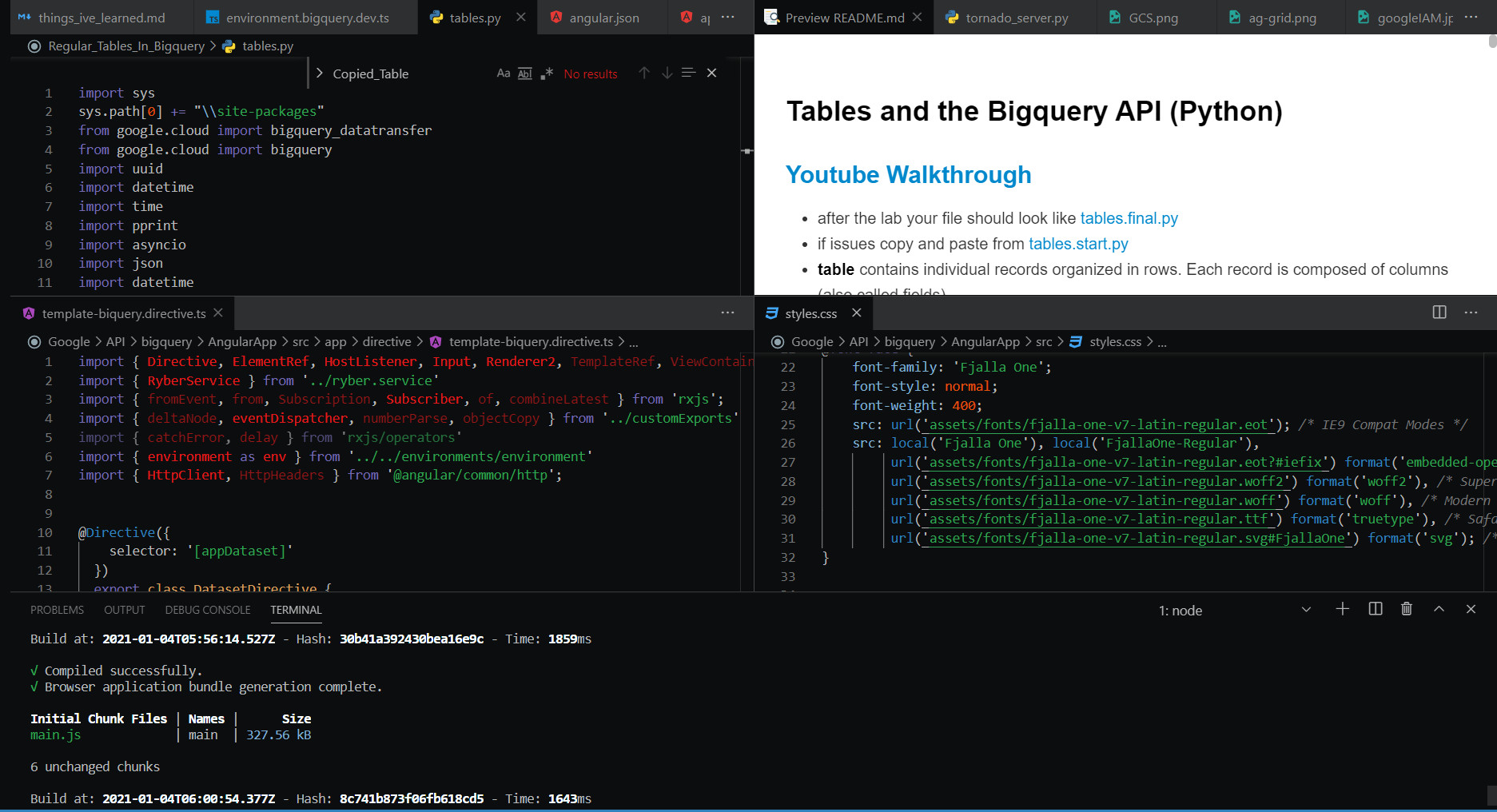Click template-biquery.directive.ts breadcrumb file
Screen dimensions: 1497x812
[x=531, y=342]
